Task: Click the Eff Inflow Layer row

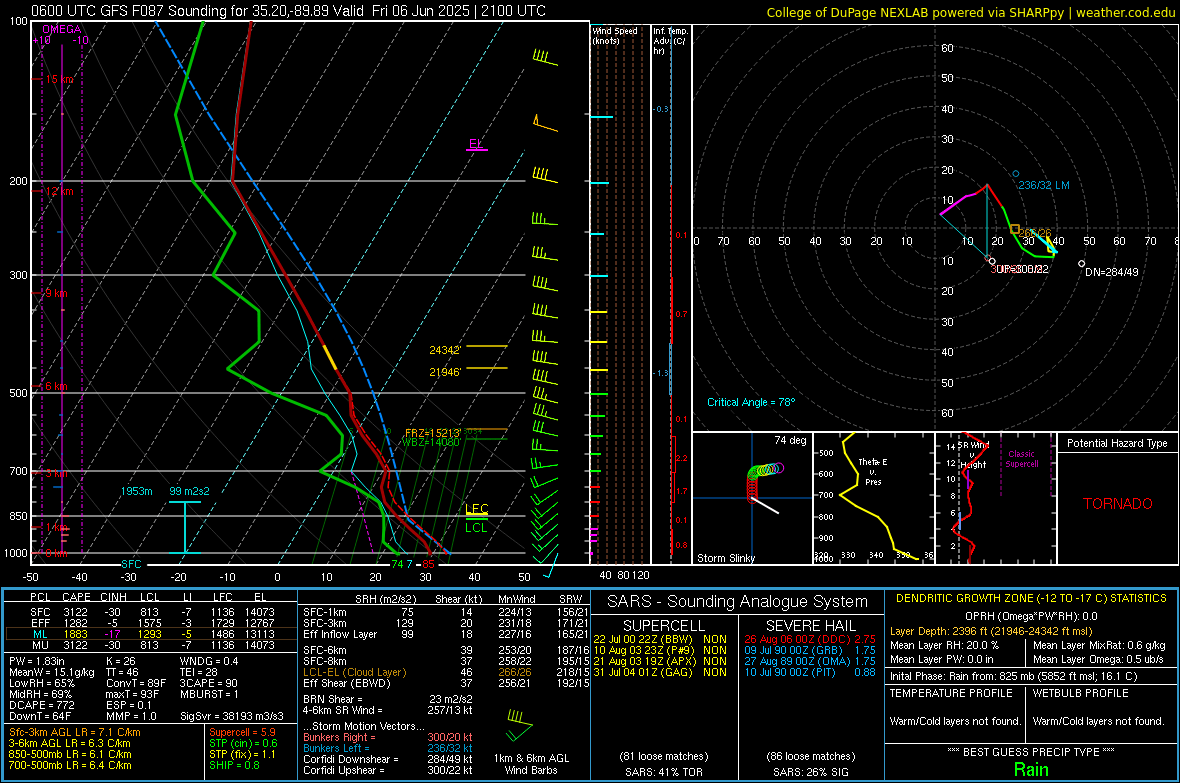Action: click(446, 634)
